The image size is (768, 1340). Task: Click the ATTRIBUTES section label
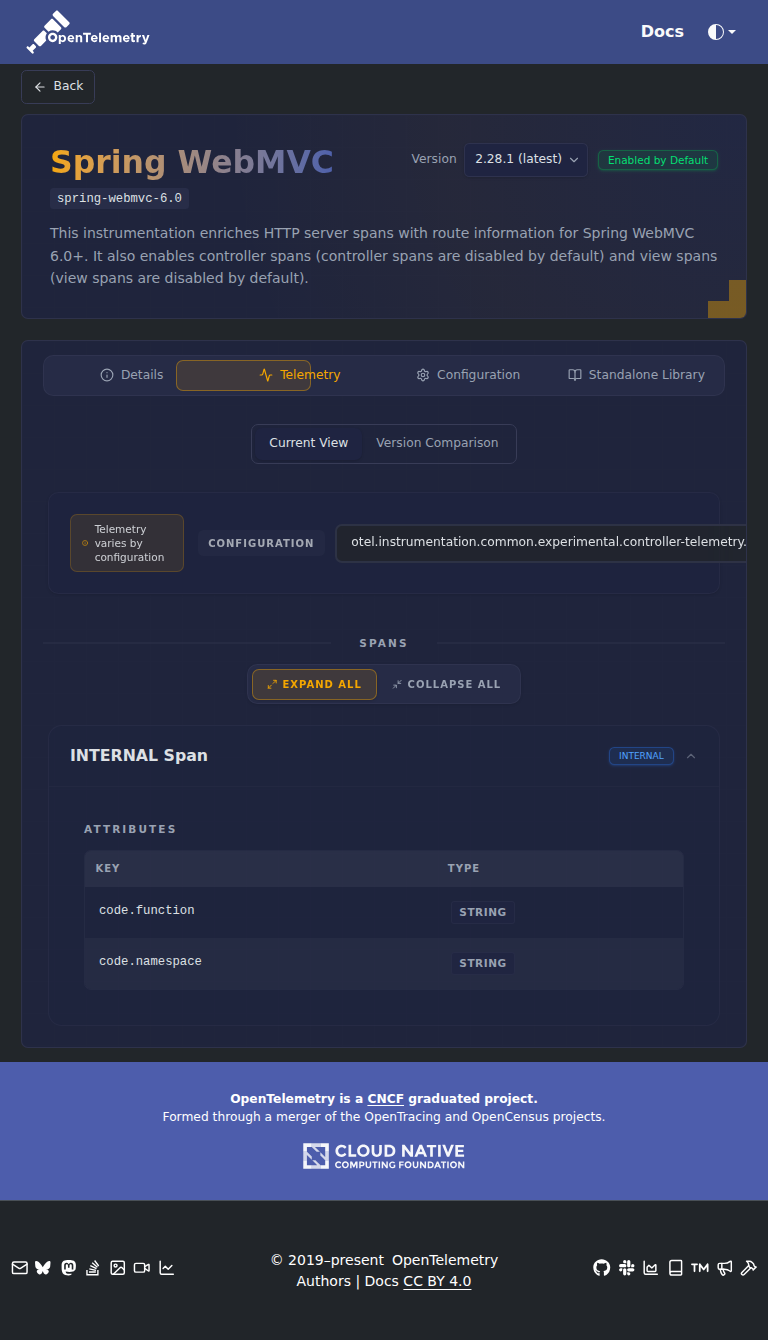click(130, 829)
